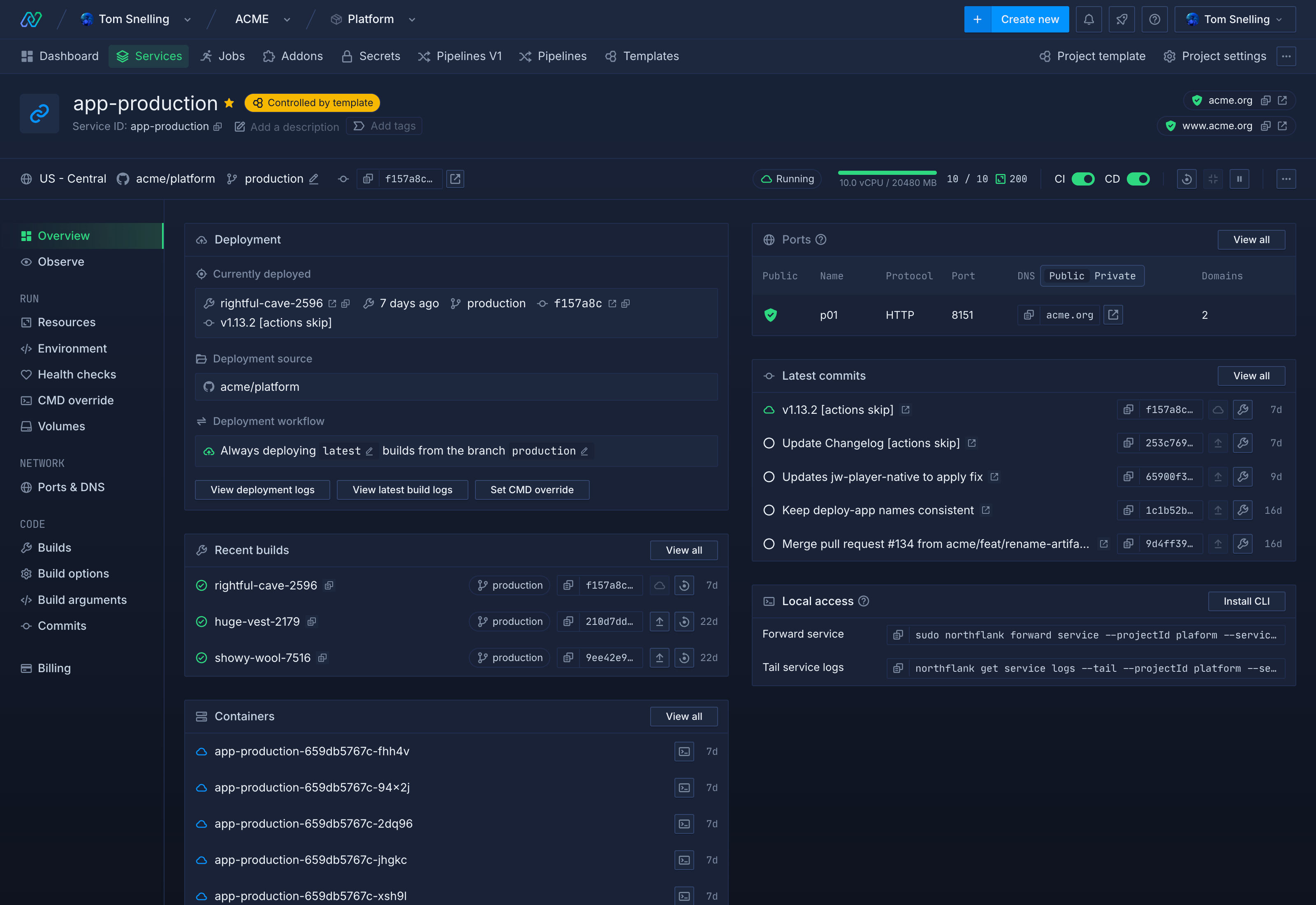
Task: Open the Tom Snelling account menu on the right
Action: pyautogui.click(x=1235, y=19)
